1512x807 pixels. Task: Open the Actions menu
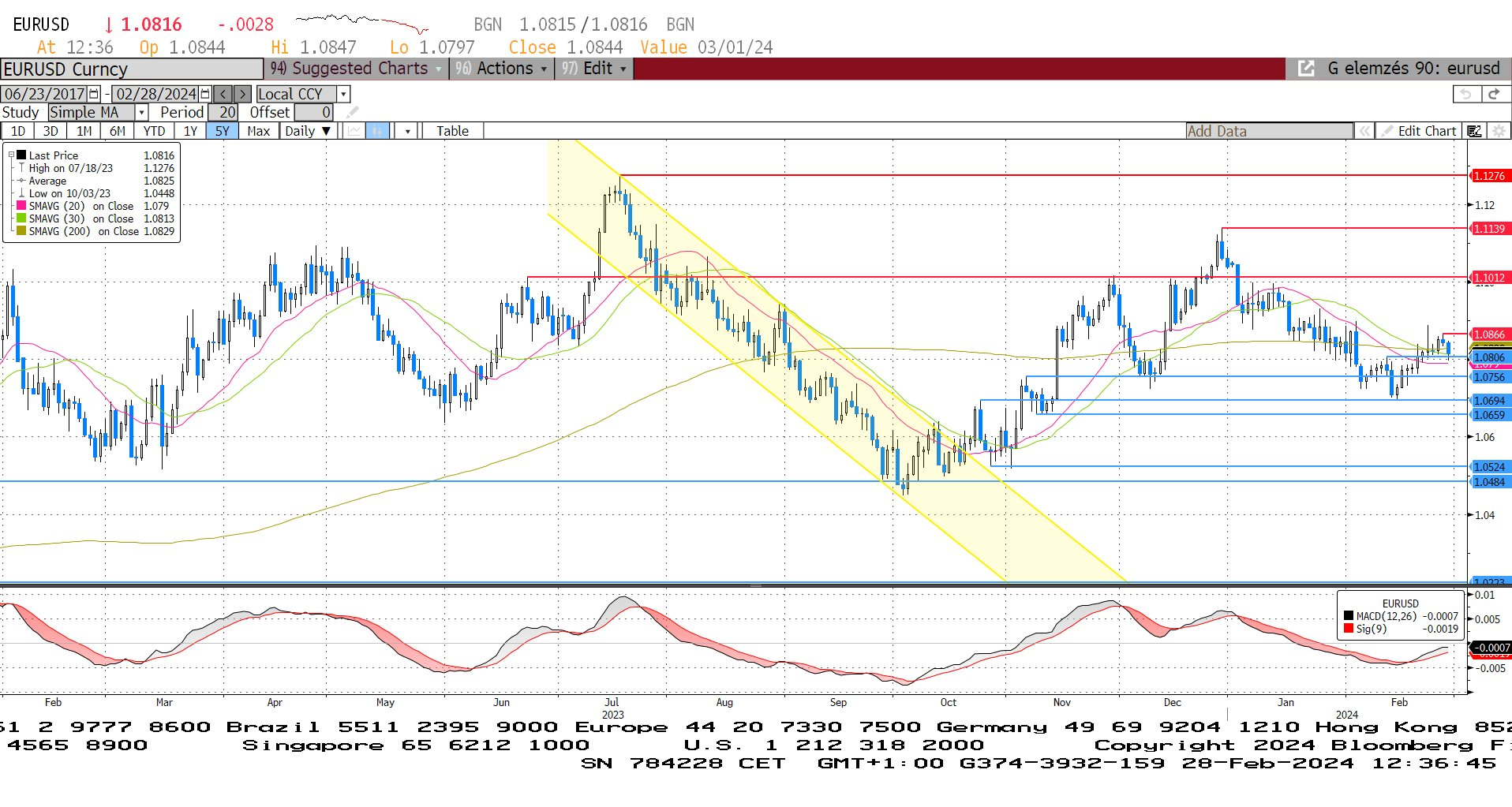pos(502,69)
